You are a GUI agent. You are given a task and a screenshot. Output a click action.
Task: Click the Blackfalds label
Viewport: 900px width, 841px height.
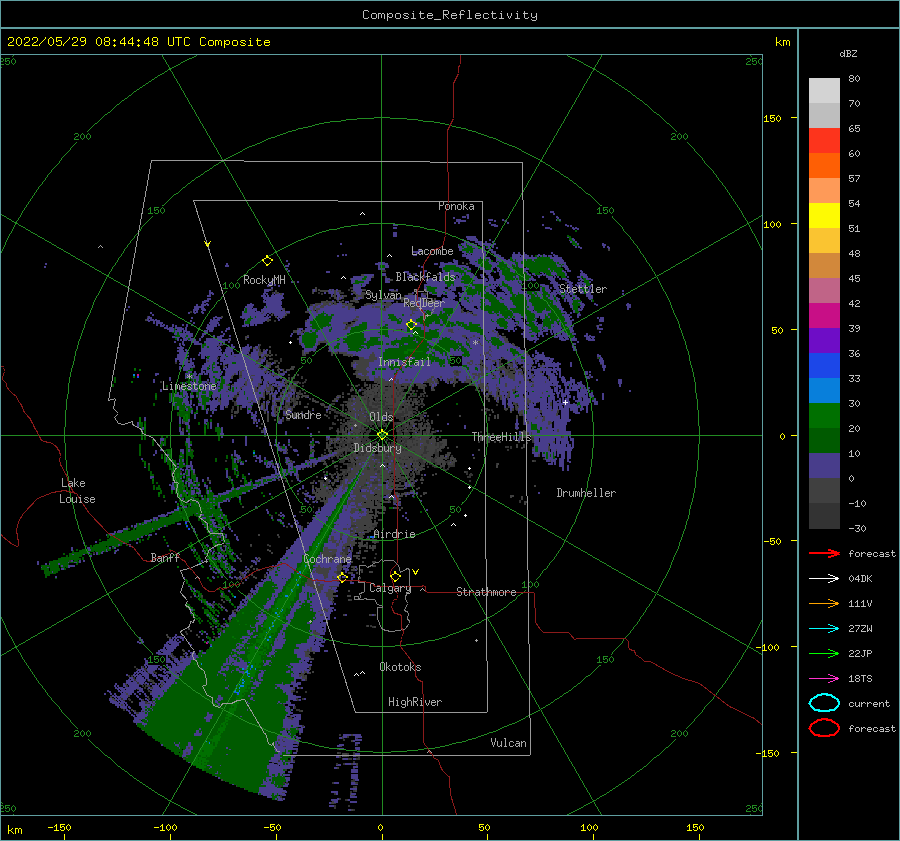coord(425,277)
